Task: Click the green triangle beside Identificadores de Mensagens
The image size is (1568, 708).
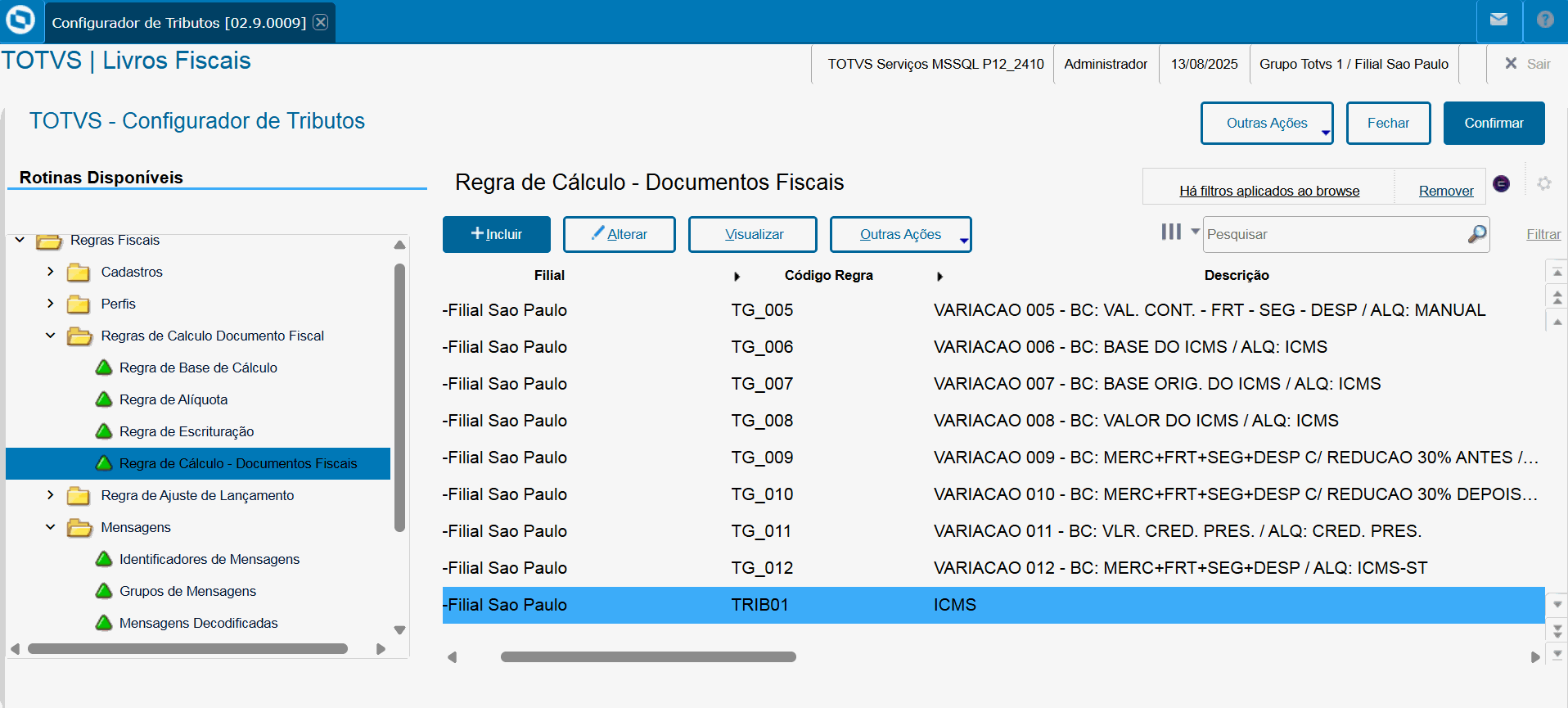Action: click(104, 559)
